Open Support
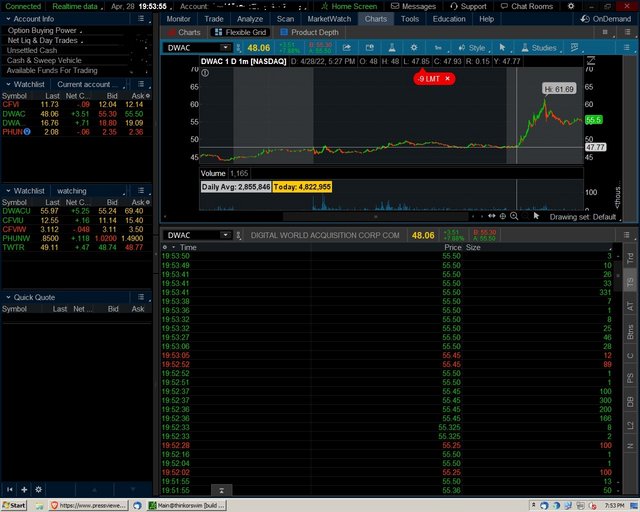The width and height of the screenshot is (640, 512). pos(468,6)
